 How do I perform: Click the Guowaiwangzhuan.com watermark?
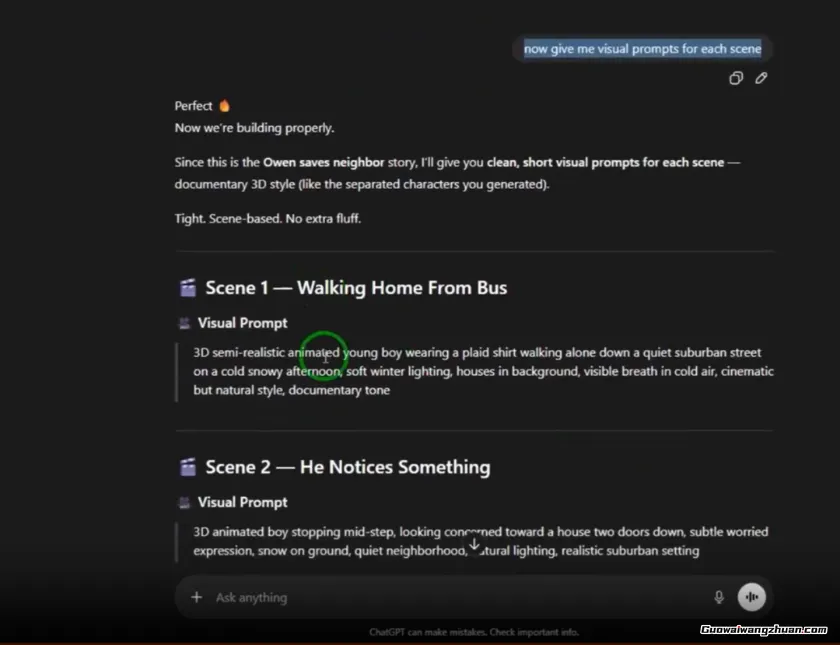[x=763, y=629]
